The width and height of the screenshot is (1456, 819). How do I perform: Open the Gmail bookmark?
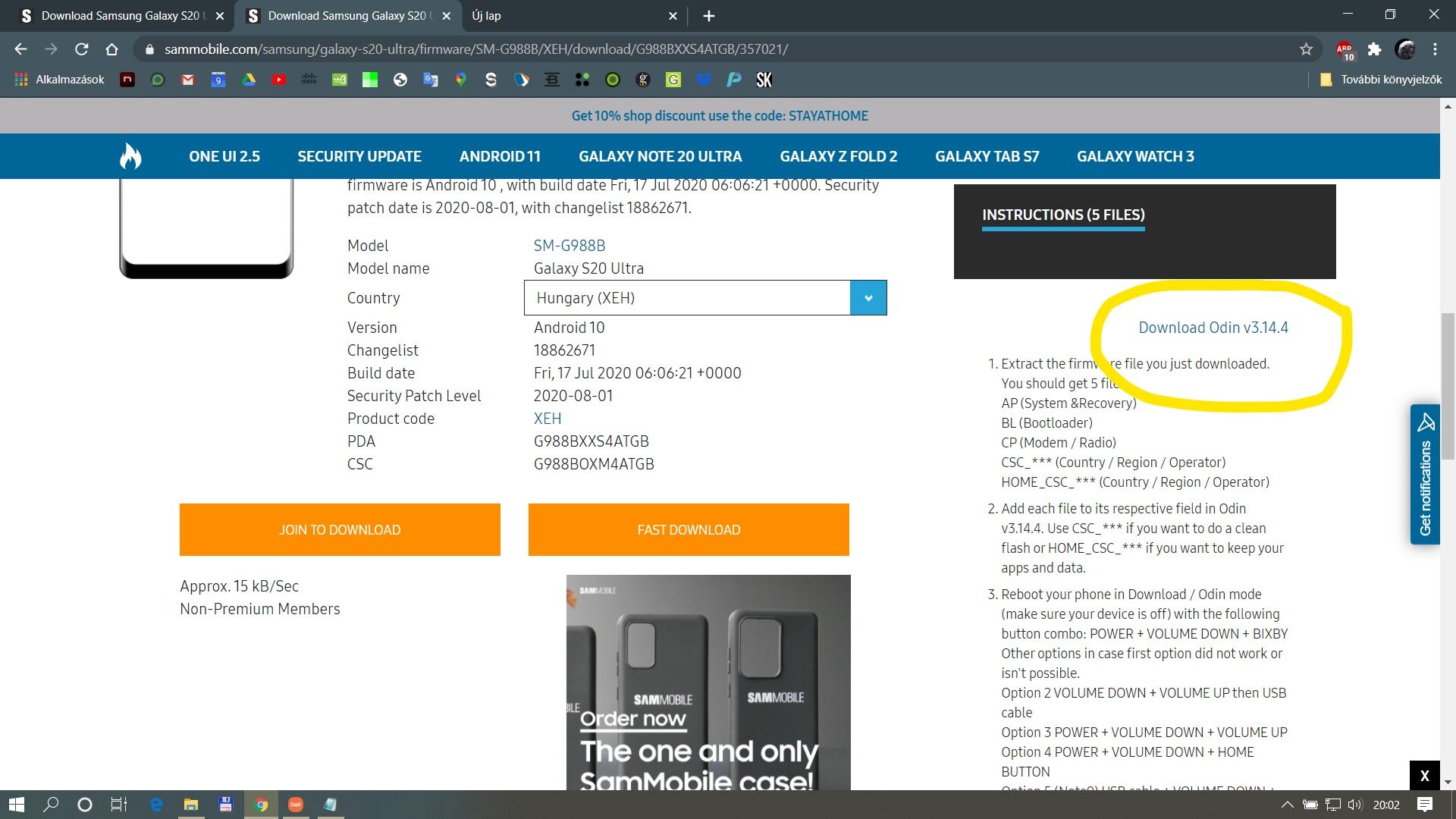(188, 80)
